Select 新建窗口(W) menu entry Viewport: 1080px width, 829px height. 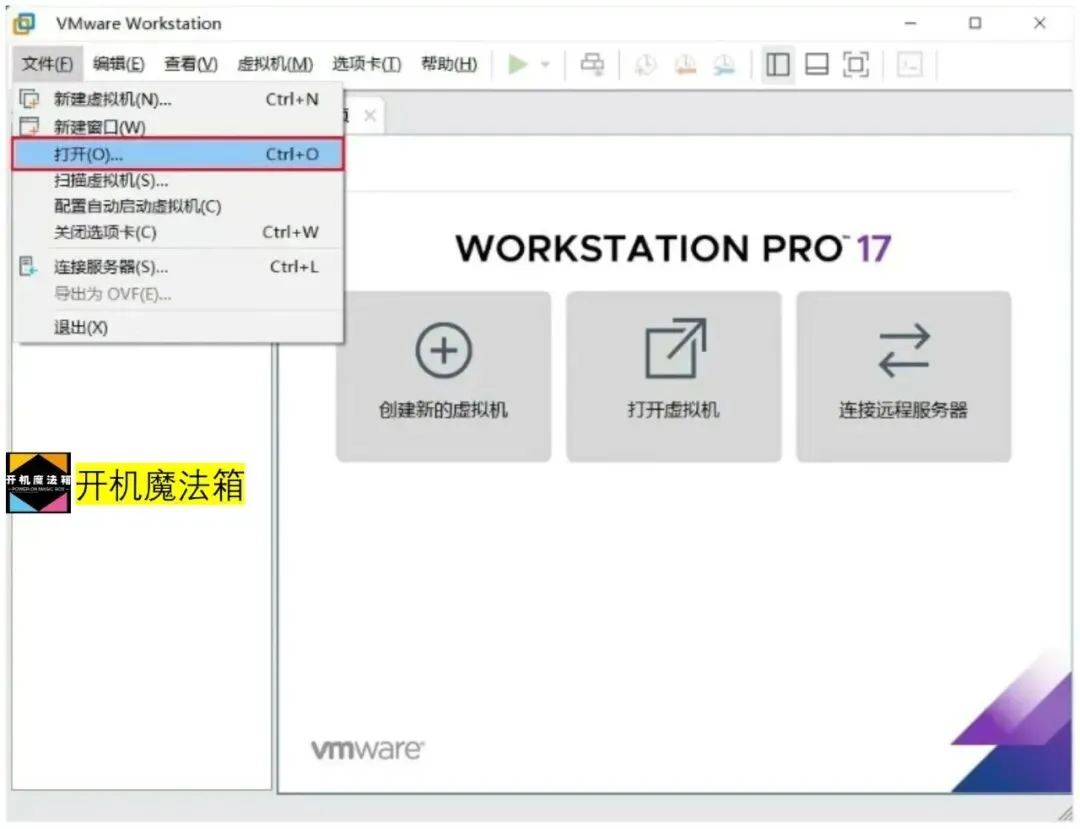178,127
